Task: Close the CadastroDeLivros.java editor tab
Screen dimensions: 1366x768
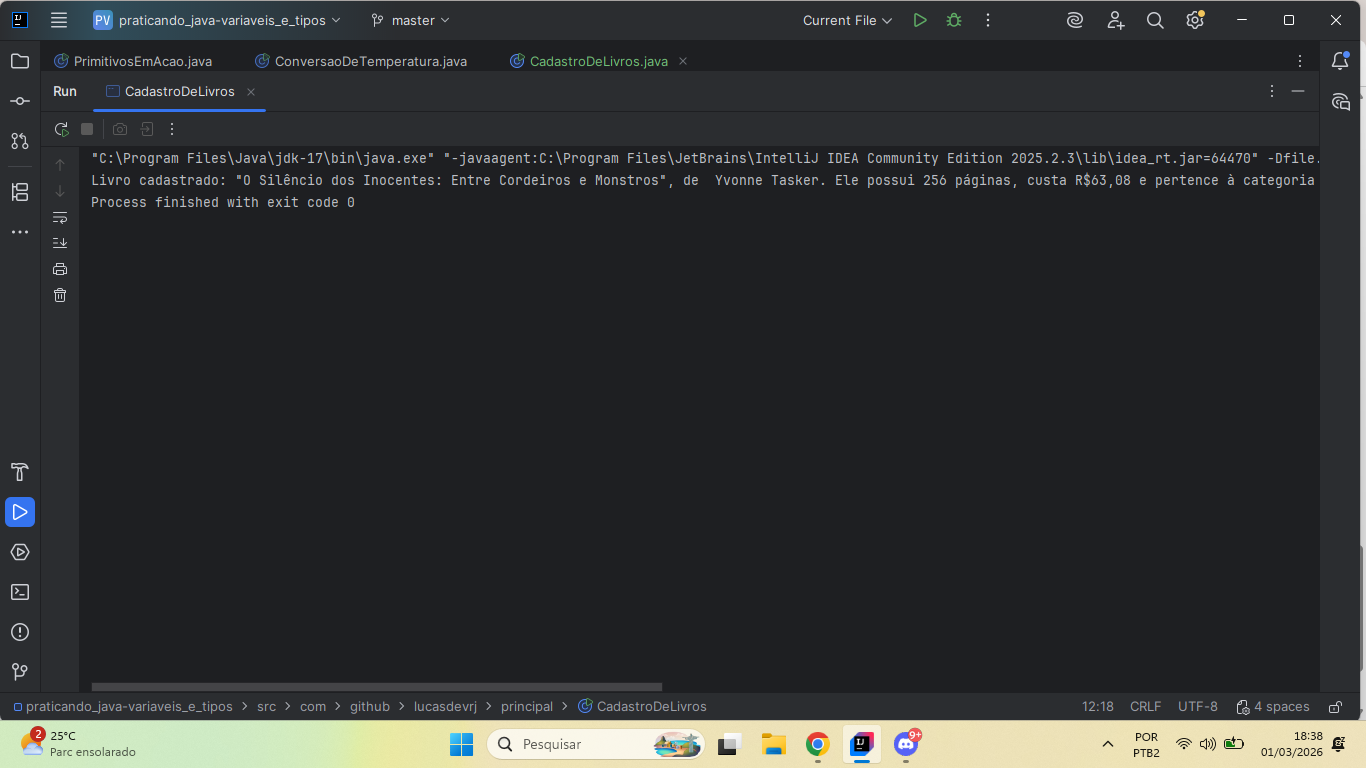Action: tap(683, 61)
